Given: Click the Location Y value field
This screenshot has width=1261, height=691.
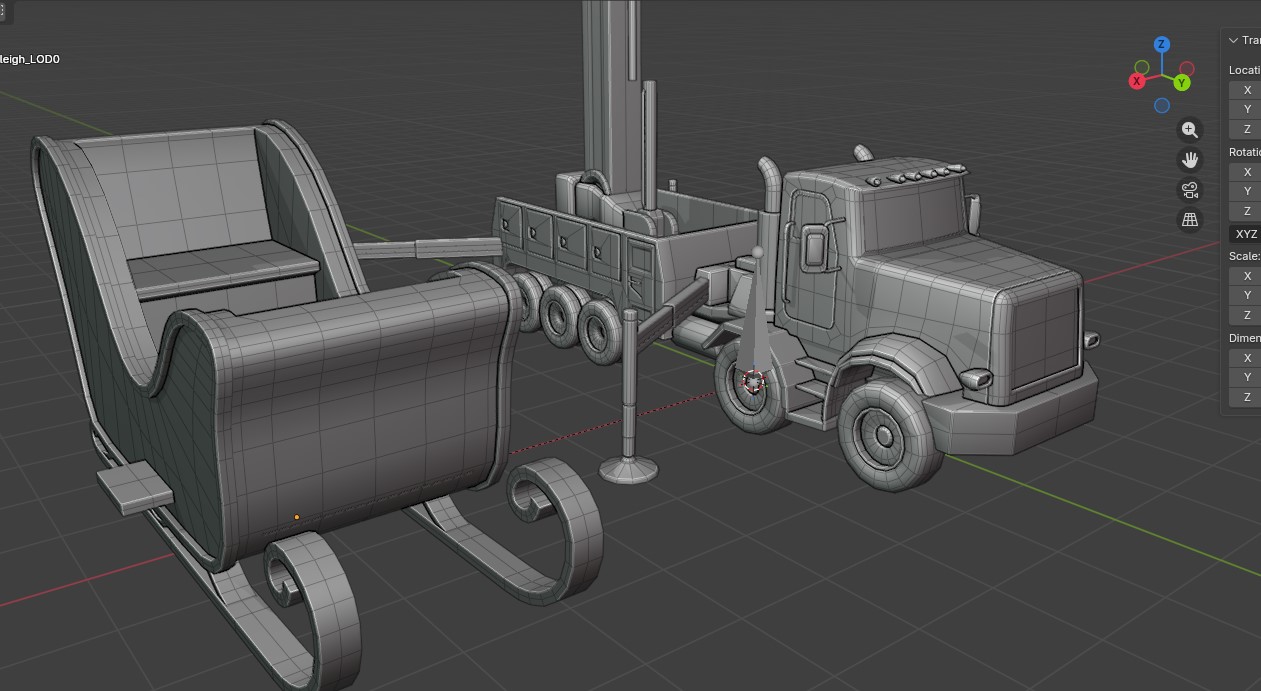Looking at the screenshot, I should 1250,109.
